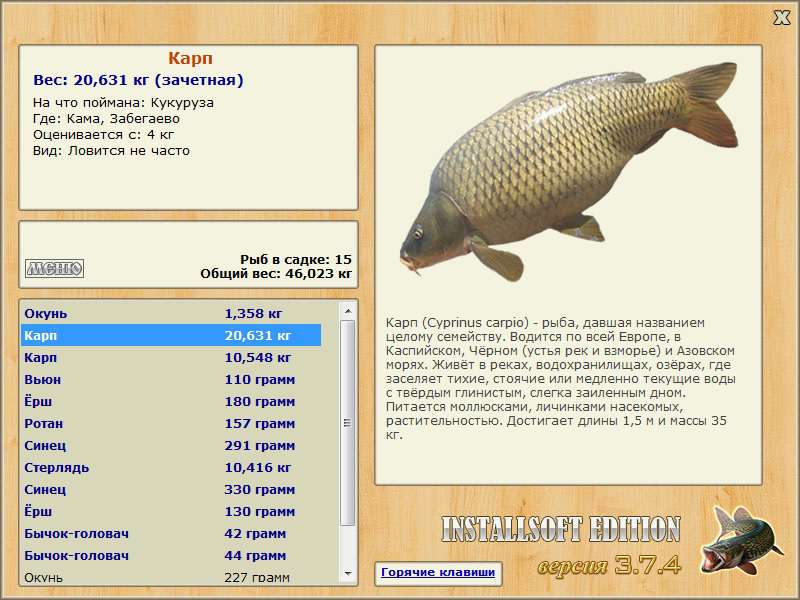Select Окунь 1,358 кг in the list
Screen dimensions: 800x600
pos(170,313)
